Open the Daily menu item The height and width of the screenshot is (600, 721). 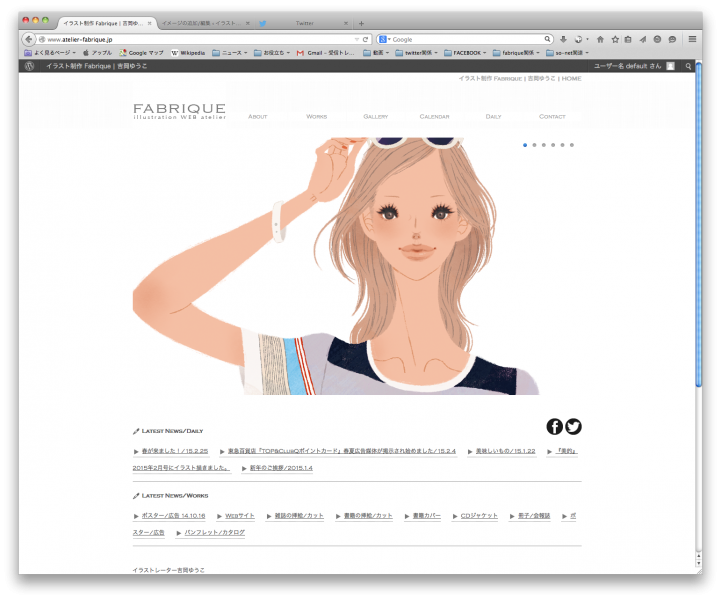pos(493,117)
